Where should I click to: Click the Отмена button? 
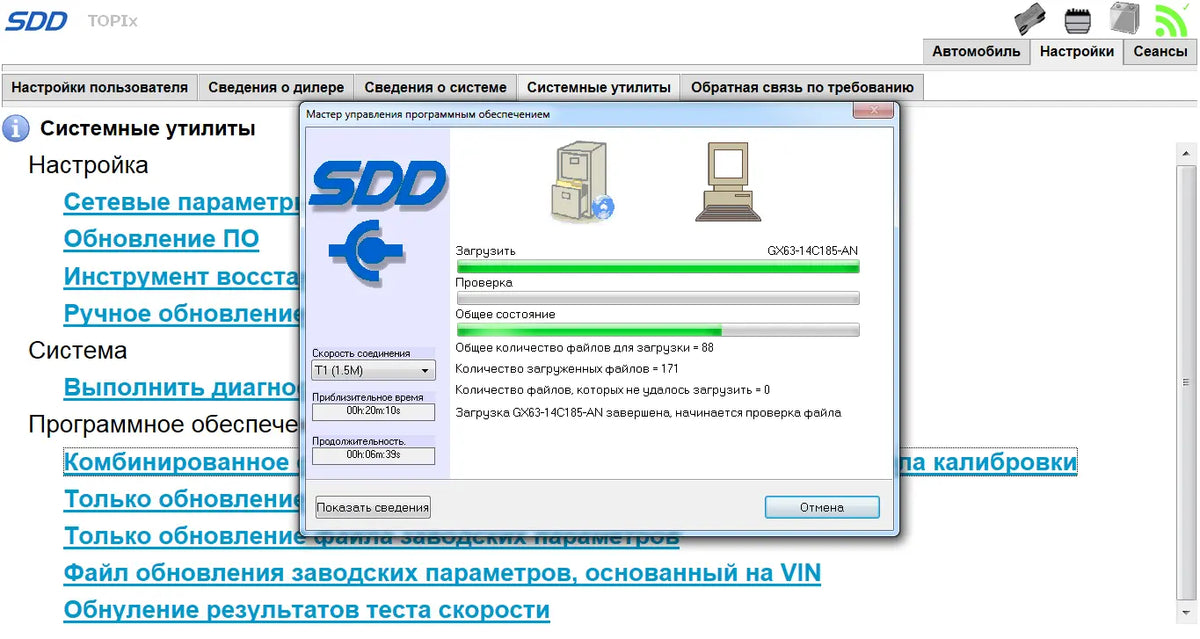tap(822, 508)
